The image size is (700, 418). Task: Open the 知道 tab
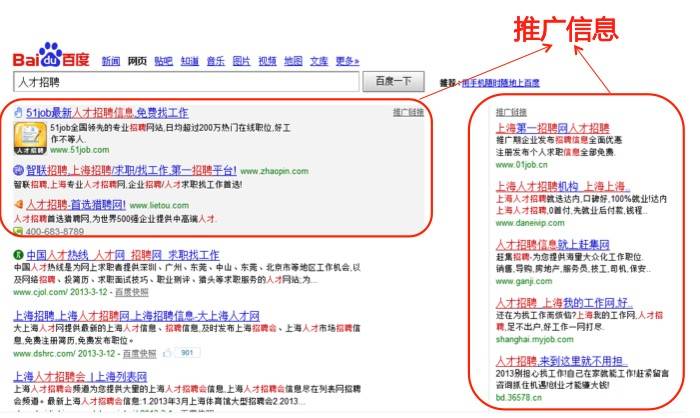tap(190, 61)
